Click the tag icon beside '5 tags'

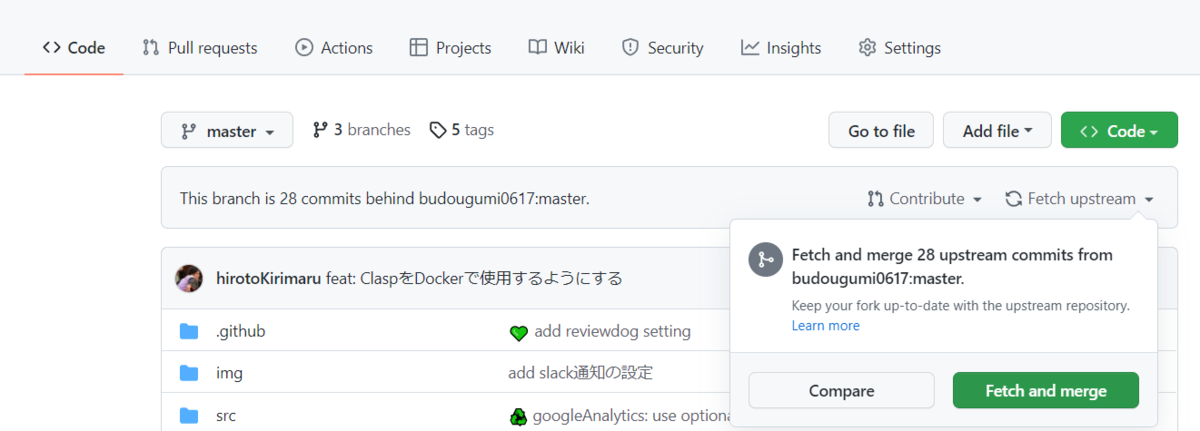coord(437,130)
